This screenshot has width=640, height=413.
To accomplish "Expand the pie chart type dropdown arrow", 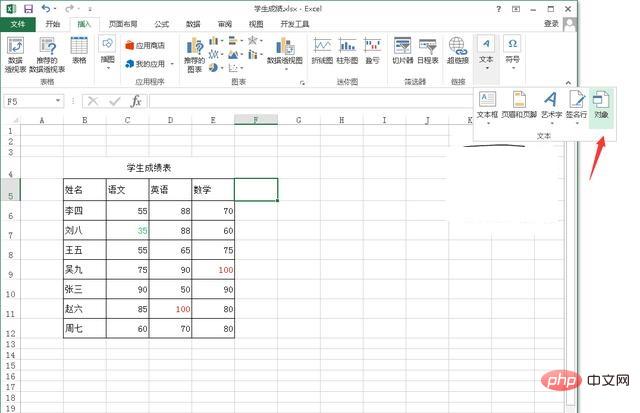I will tap(222, 68).
